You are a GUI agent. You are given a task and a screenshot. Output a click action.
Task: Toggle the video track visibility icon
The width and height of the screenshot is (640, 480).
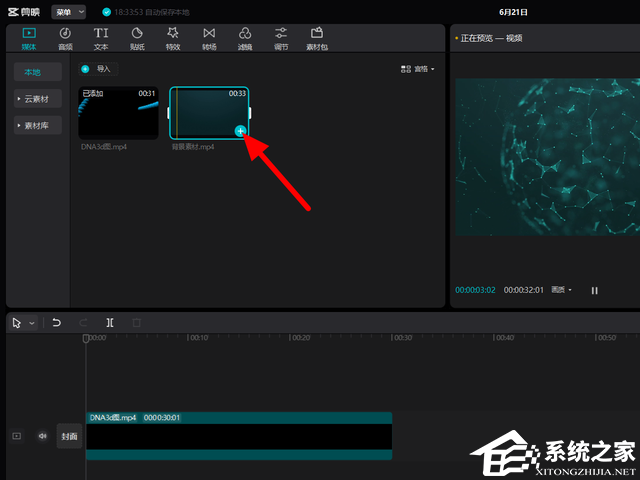(x=16, y=436)
